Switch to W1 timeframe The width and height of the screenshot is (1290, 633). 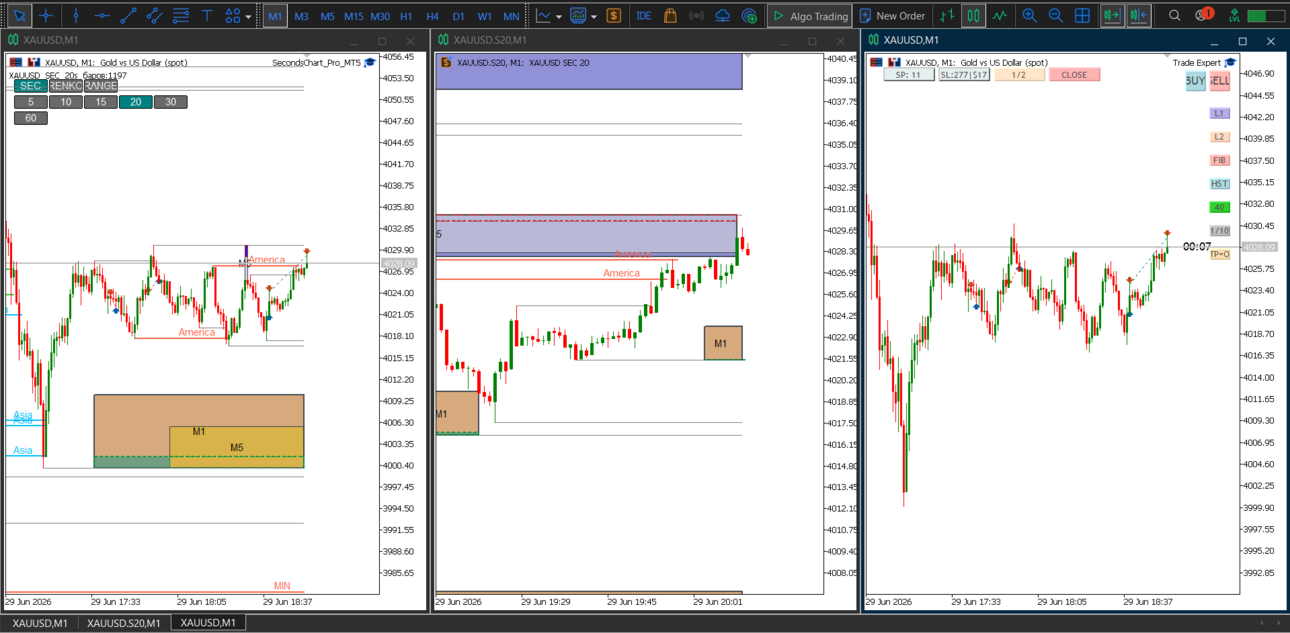click(x=484, y=16)
